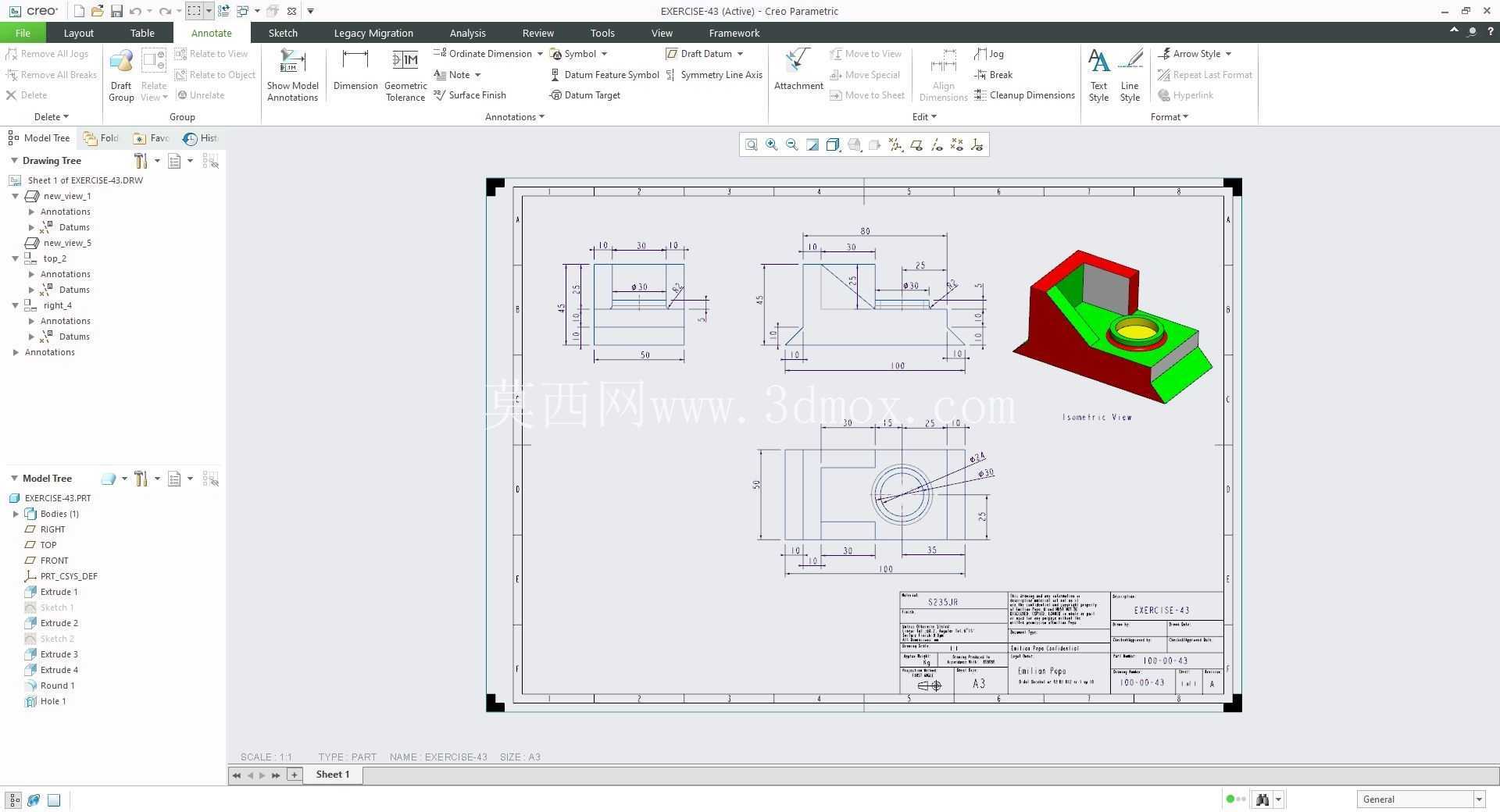The height and width of the screenshot is (812, 1500).
Task: Create a new file from quick access
Action: coord(79,11)
